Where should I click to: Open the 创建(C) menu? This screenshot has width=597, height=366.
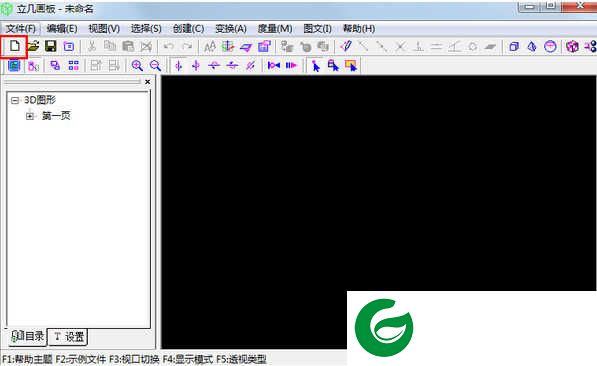point(188,29)
